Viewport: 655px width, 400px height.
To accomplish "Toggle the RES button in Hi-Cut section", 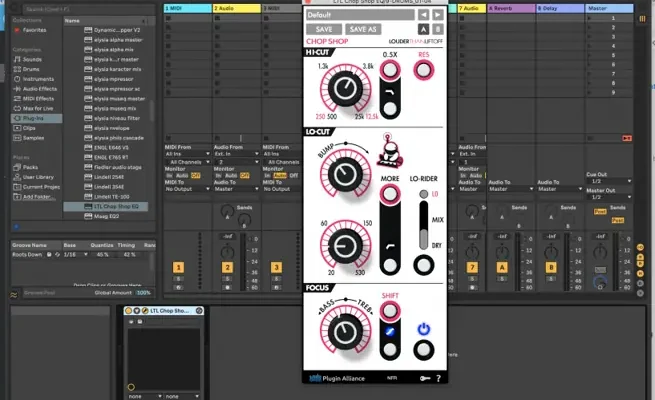I will (423, 69).
